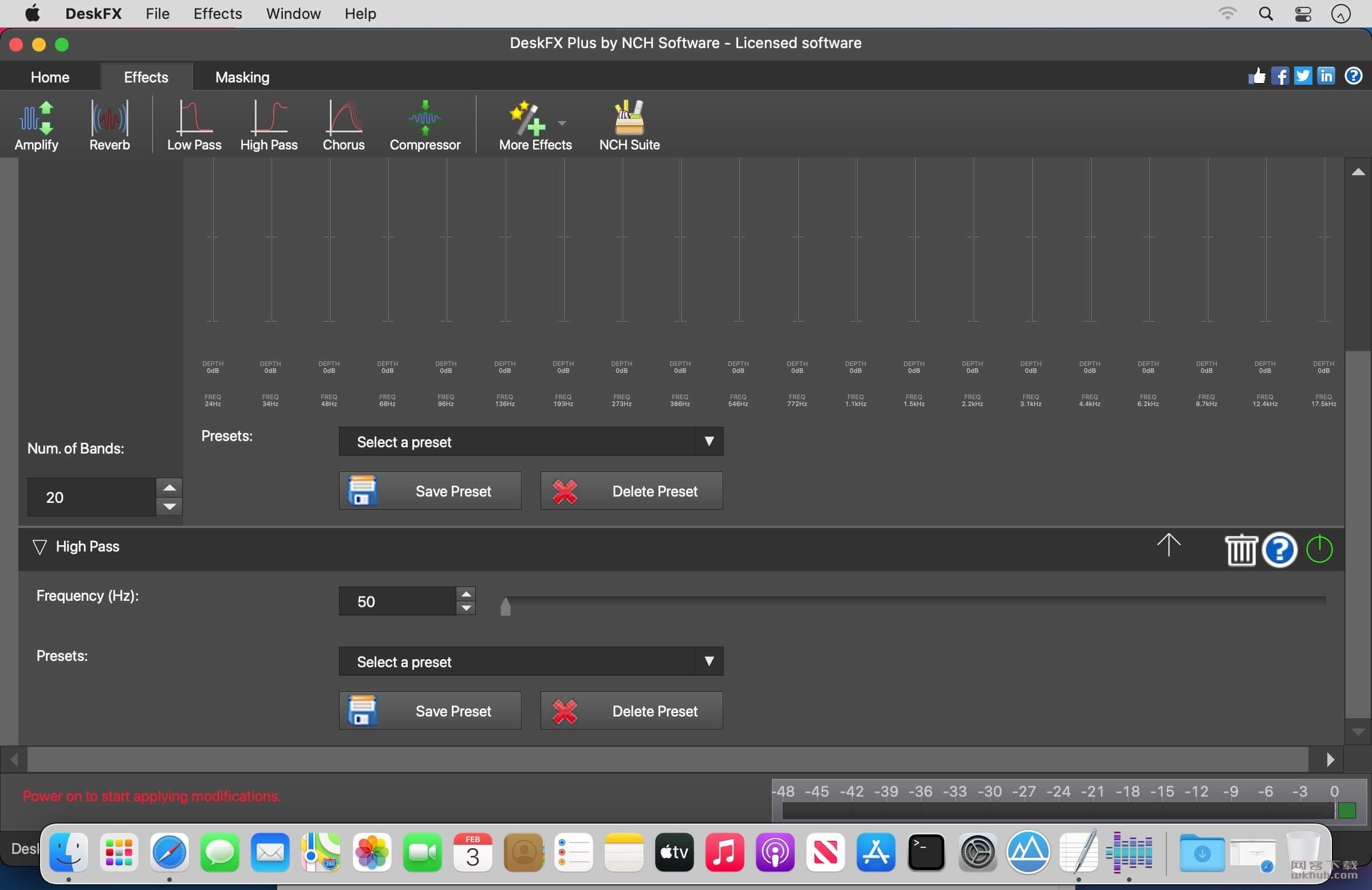Select the Effects tab
The height and width of the screenshot is (890, 1372).
point(146,77)
